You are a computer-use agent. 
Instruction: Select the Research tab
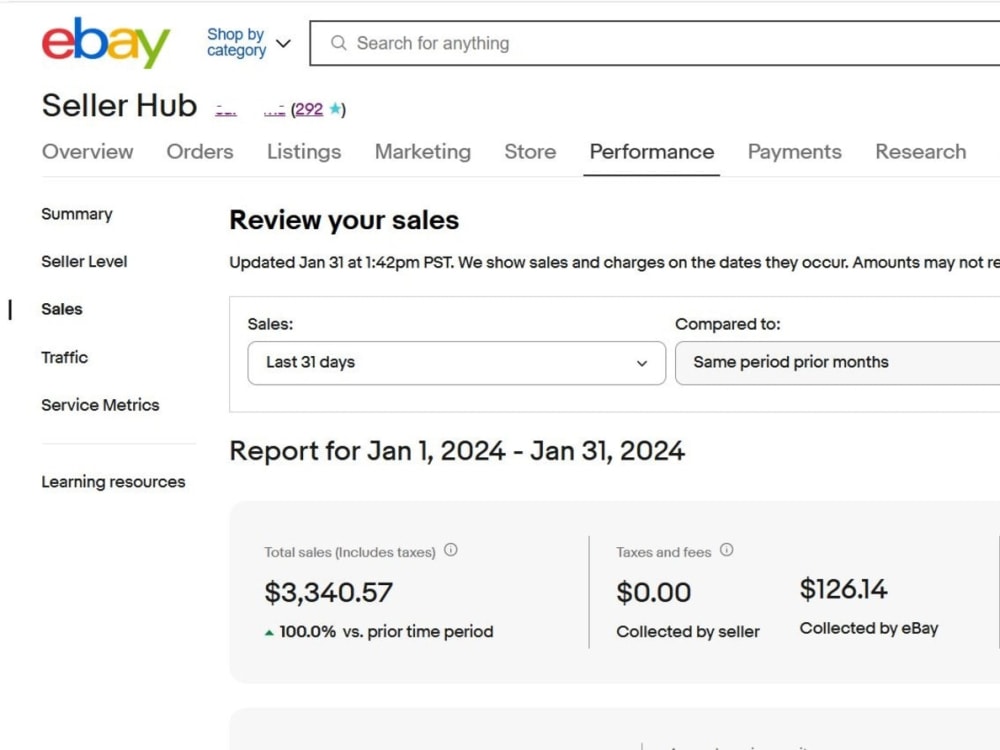[x=920, y=152]
